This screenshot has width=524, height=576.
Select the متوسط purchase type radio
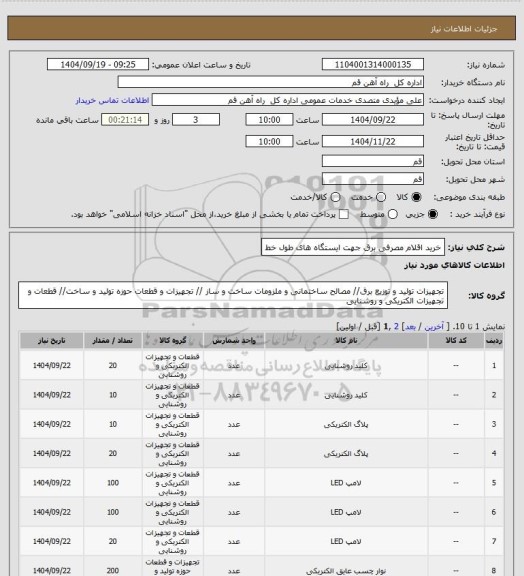click(x=392, y=214)
